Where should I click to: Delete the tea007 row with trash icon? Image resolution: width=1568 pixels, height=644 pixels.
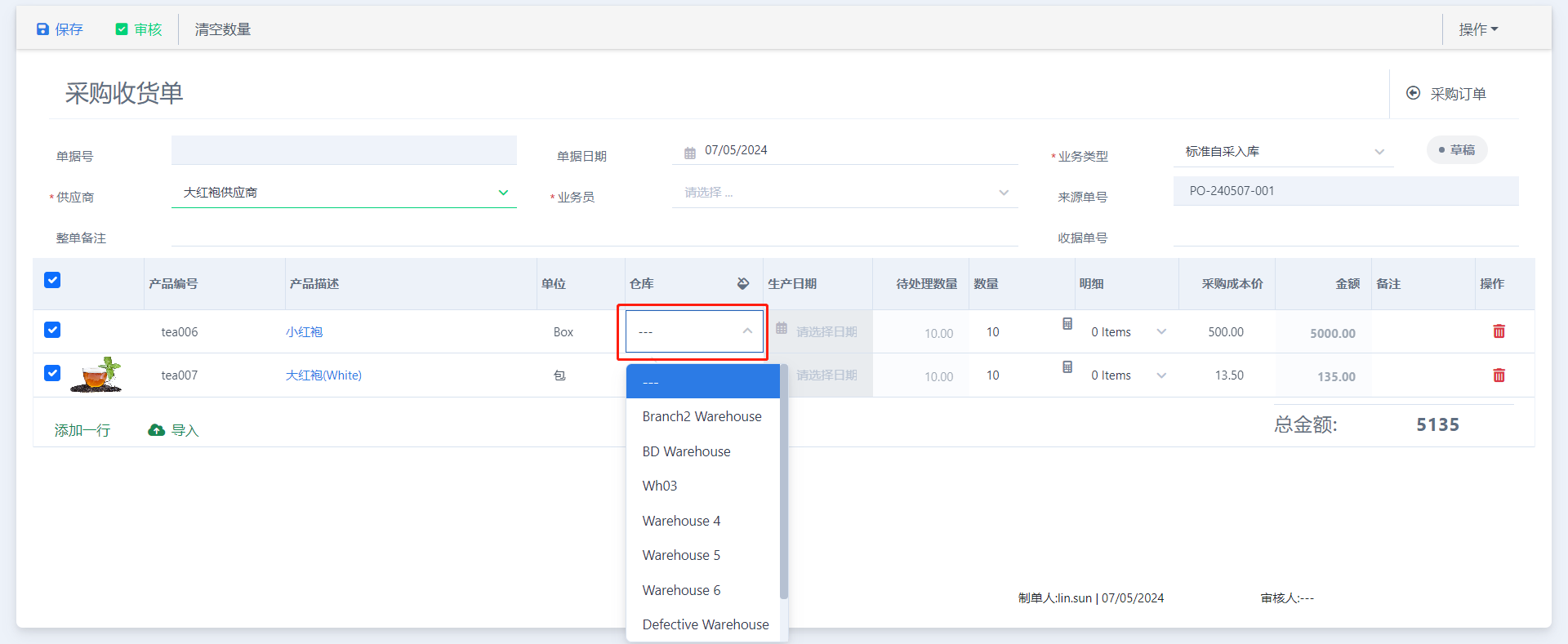tap(1499, 375)
